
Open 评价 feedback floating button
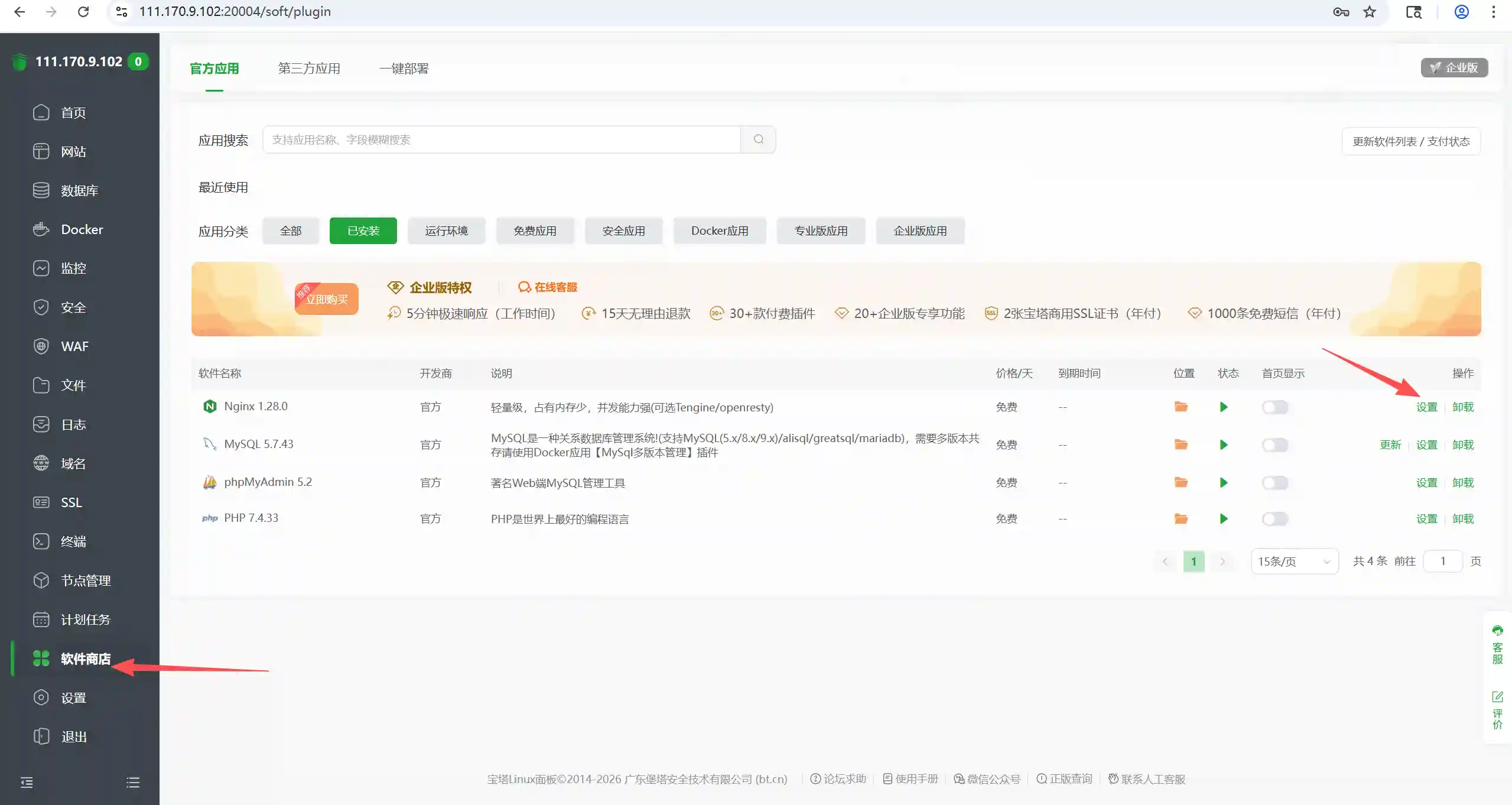pos(1497,710)
